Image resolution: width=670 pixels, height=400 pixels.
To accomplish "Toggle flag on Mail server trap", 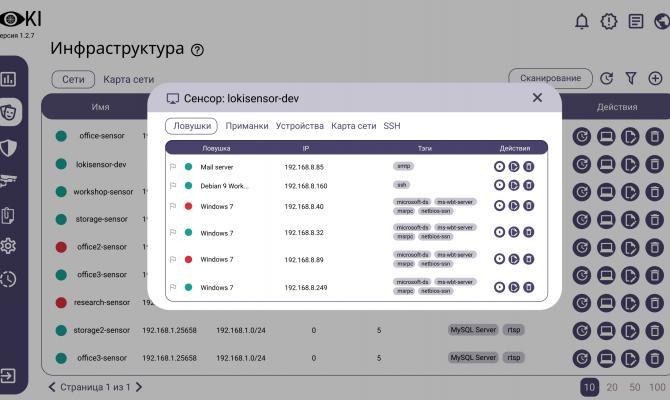I will pyautogui.click(x=173, y=167).
